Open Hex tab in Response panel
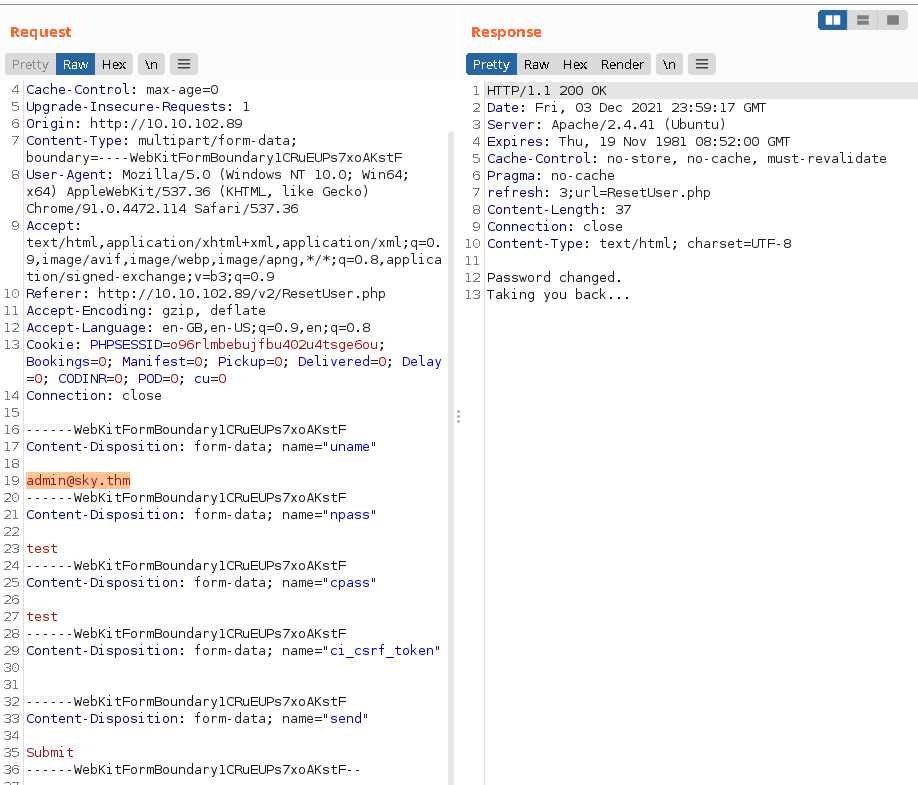Image resolution: width=918 pixels, height=785 pixels. (575, 64)
